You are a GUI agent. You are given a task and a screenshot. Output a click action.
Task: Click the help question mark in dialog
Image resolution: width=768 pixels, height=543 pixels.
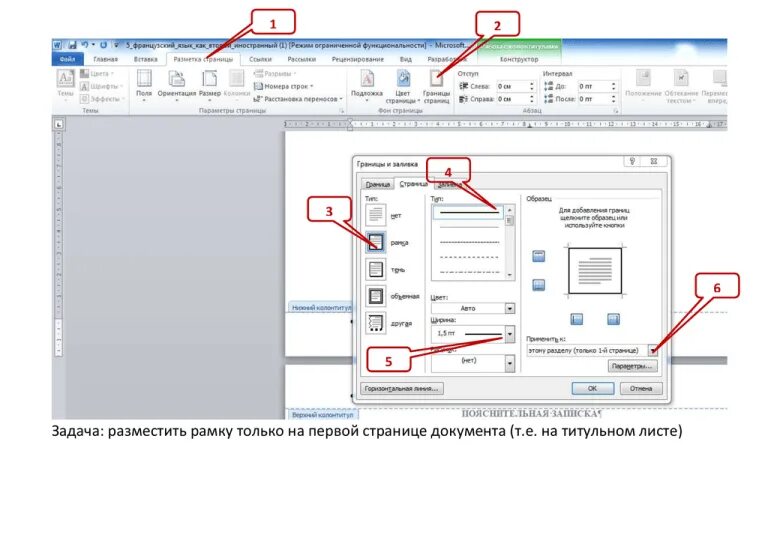(632, 161)
